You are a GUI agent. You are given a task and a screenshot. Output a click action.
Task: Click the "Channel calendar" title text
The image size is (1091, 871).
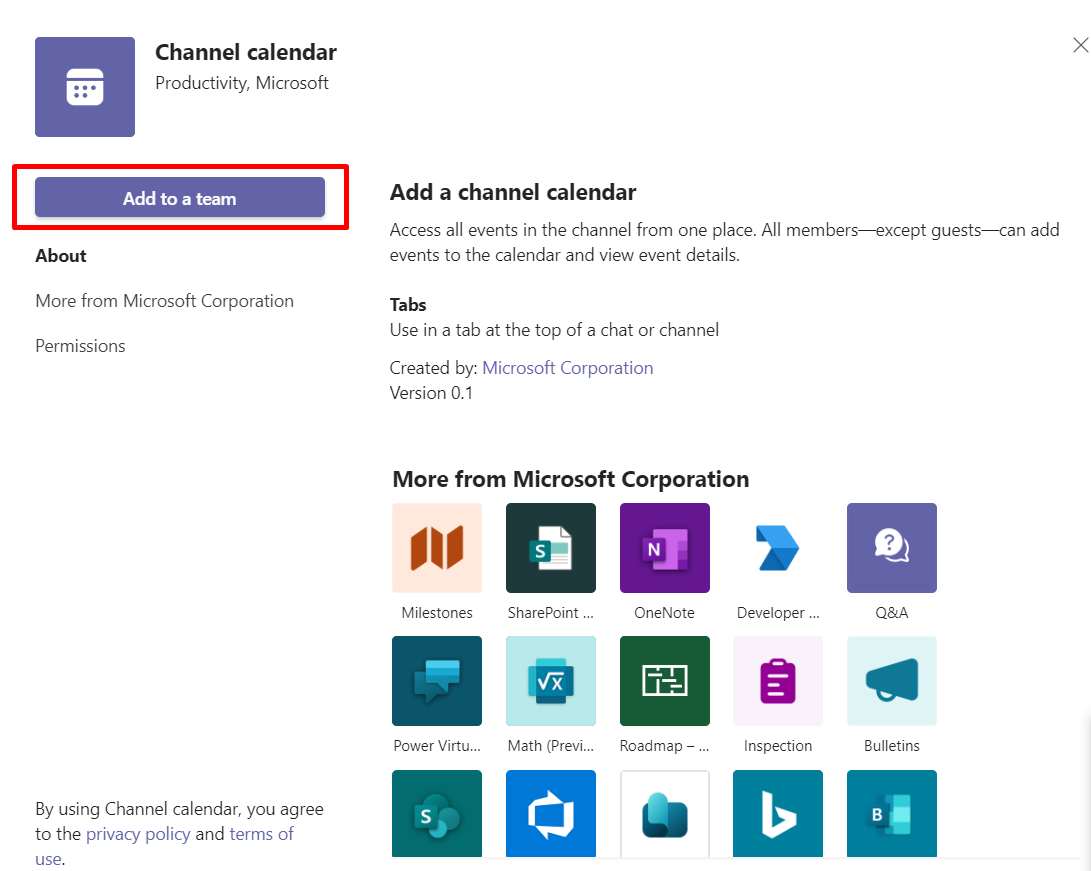[246, 52]
